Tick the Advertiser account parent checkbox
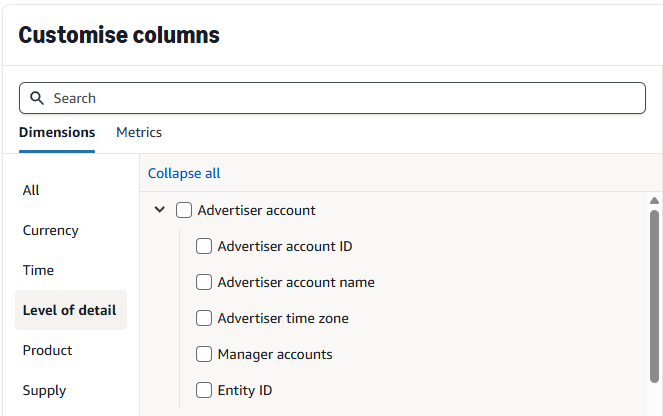This screenshot has height=416, width=663. coord(184,210)
